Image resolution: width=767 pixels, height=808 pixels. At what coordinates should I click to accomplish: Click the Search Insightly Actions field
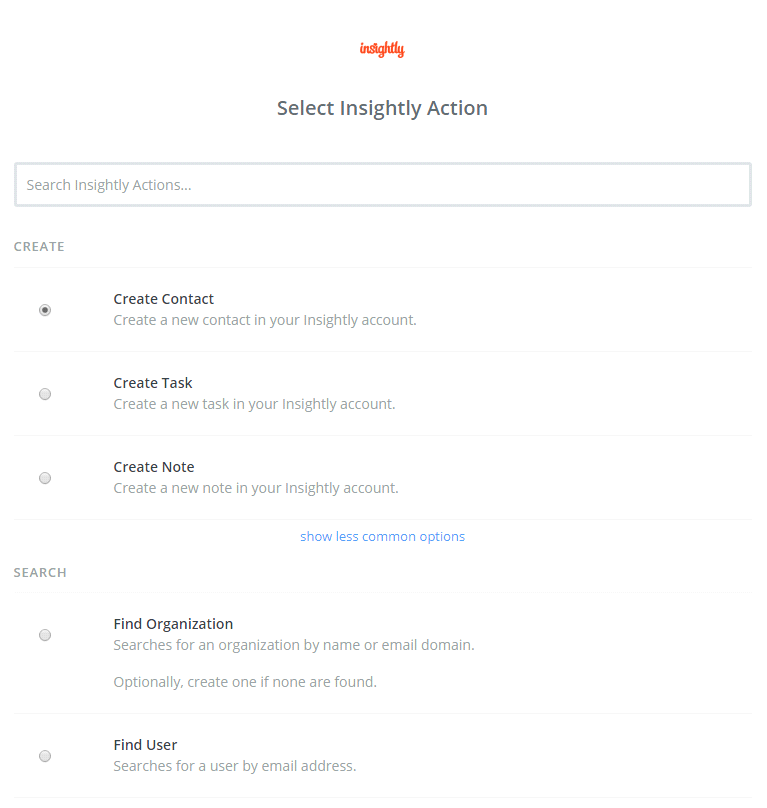(382, 185)
